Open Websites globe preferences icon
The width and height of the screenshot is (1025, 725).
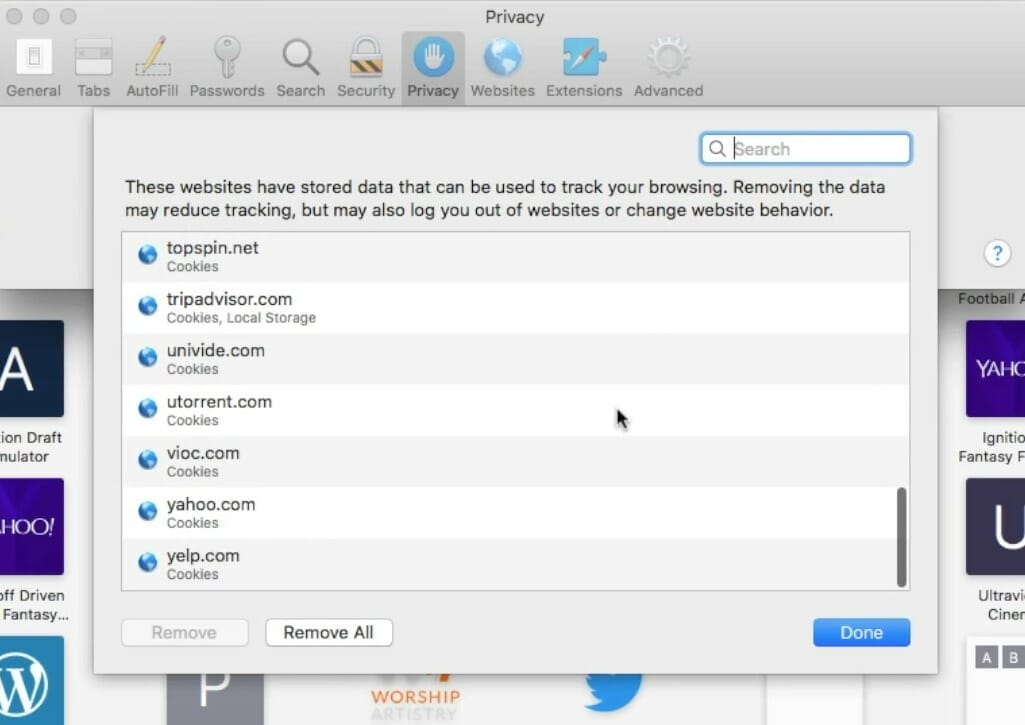pos(502,68)
